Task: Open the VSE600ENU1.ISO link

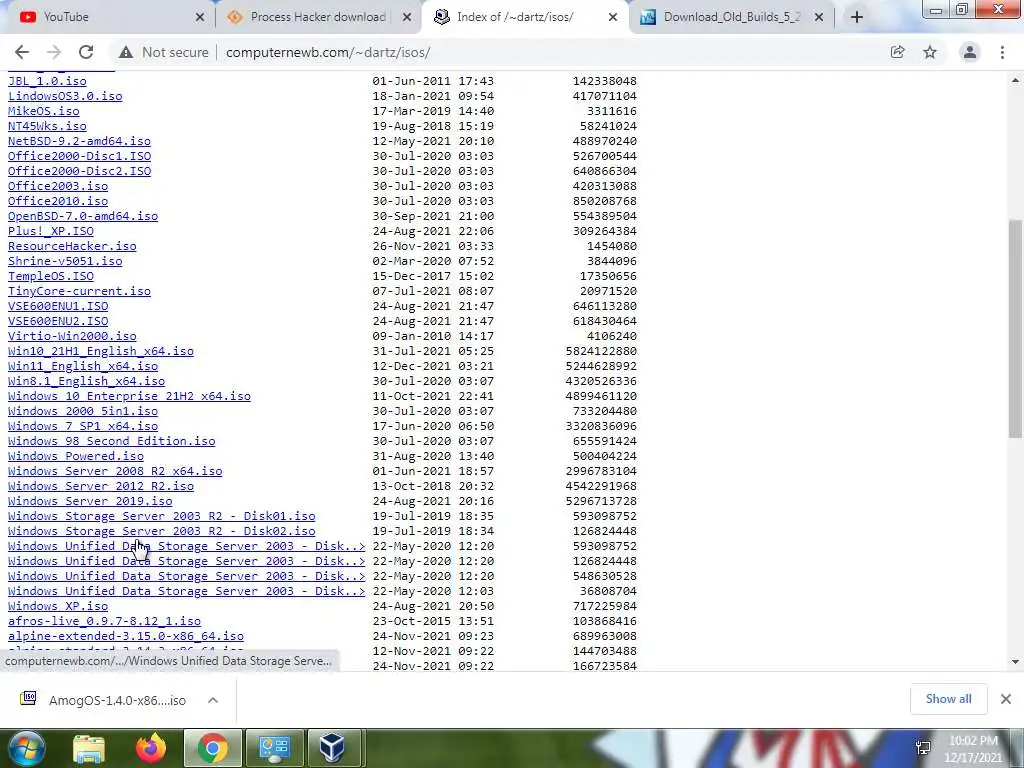Action: pyautogui.click(x=57, y=306)
